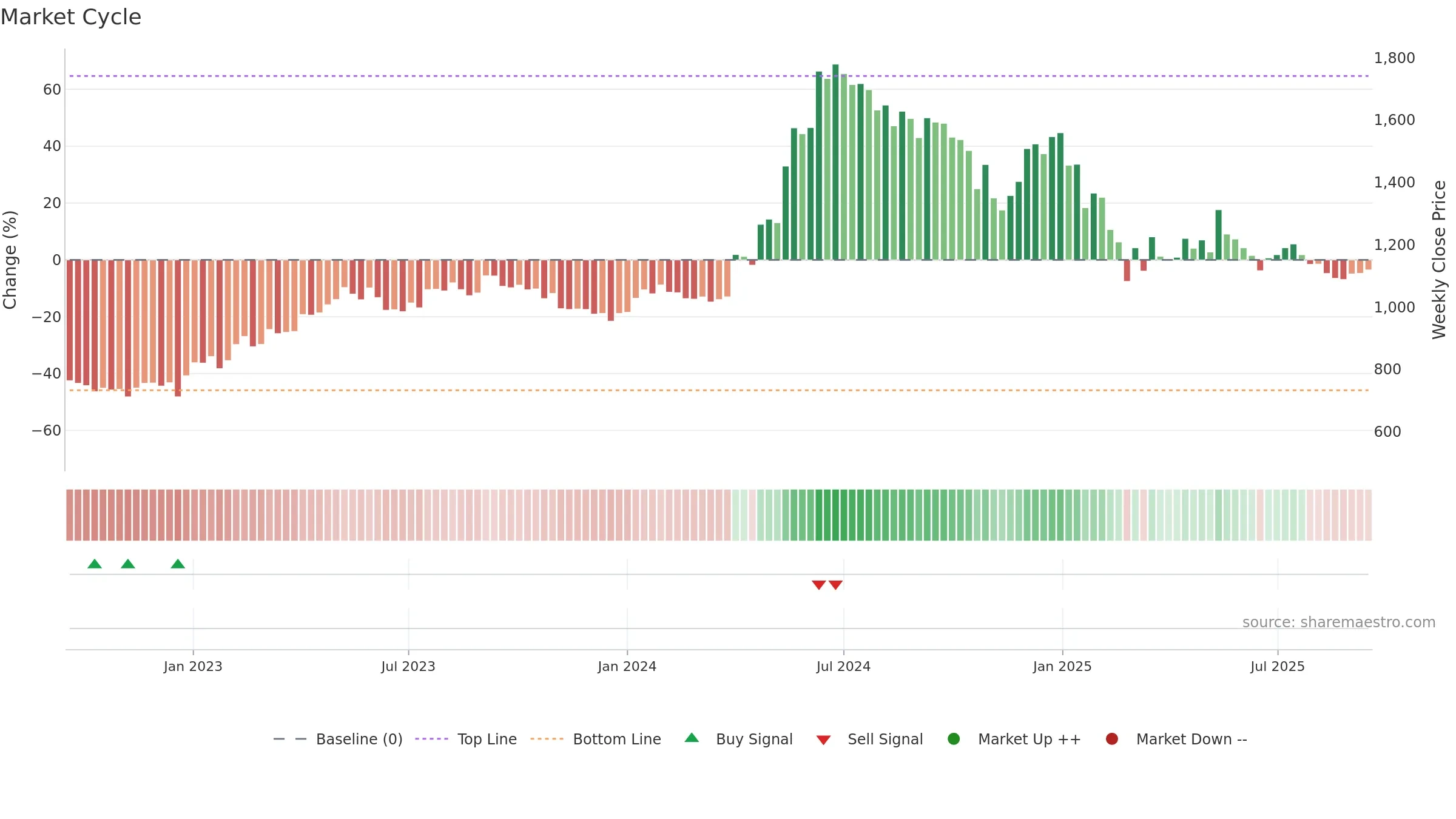Click the Jan 2024 axis label

point(627,667)
